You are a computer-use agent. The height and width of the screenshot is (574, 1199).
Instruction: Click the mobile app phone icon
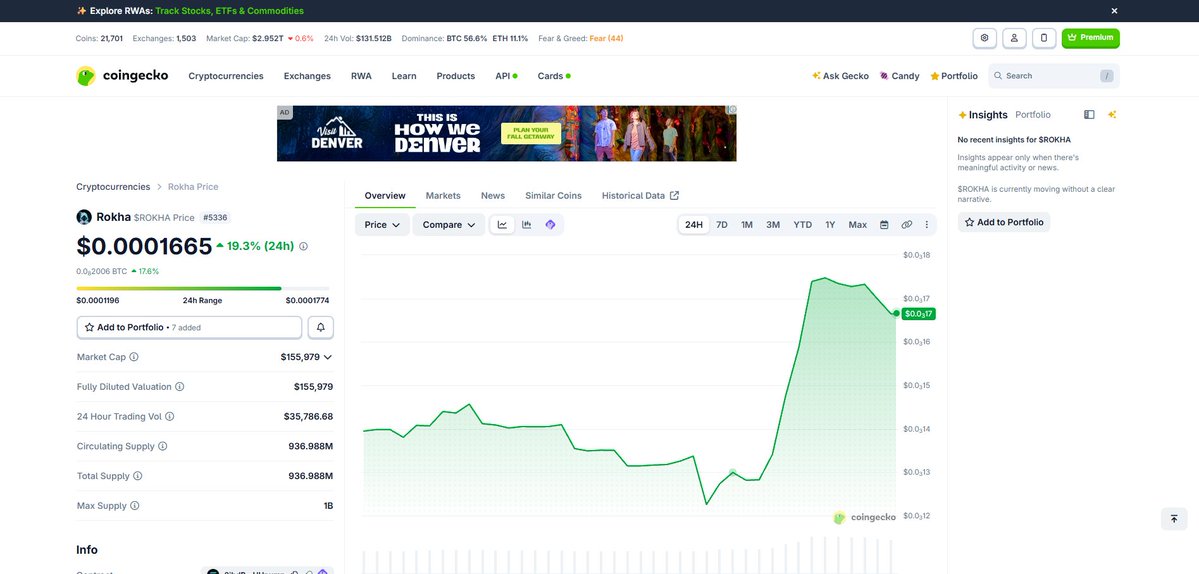point(1044,38)
